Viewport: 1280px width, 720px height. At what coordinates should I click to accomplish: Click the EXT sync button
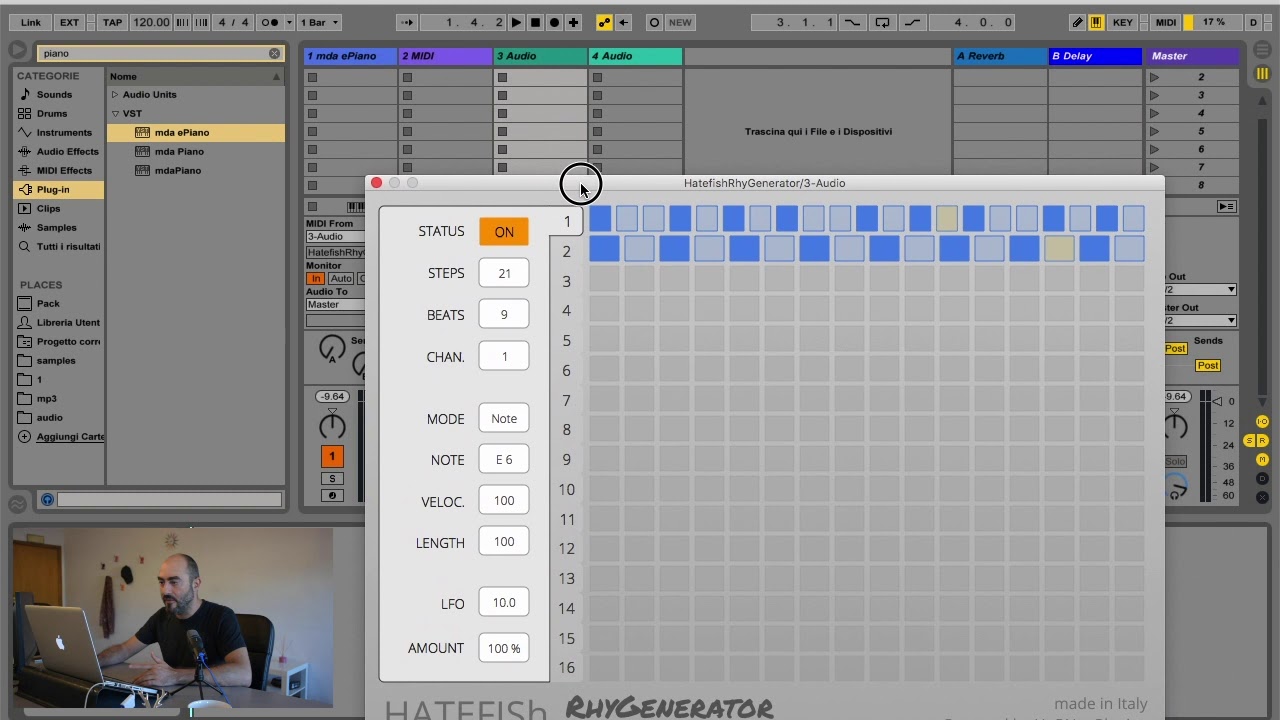coord(69,22)
